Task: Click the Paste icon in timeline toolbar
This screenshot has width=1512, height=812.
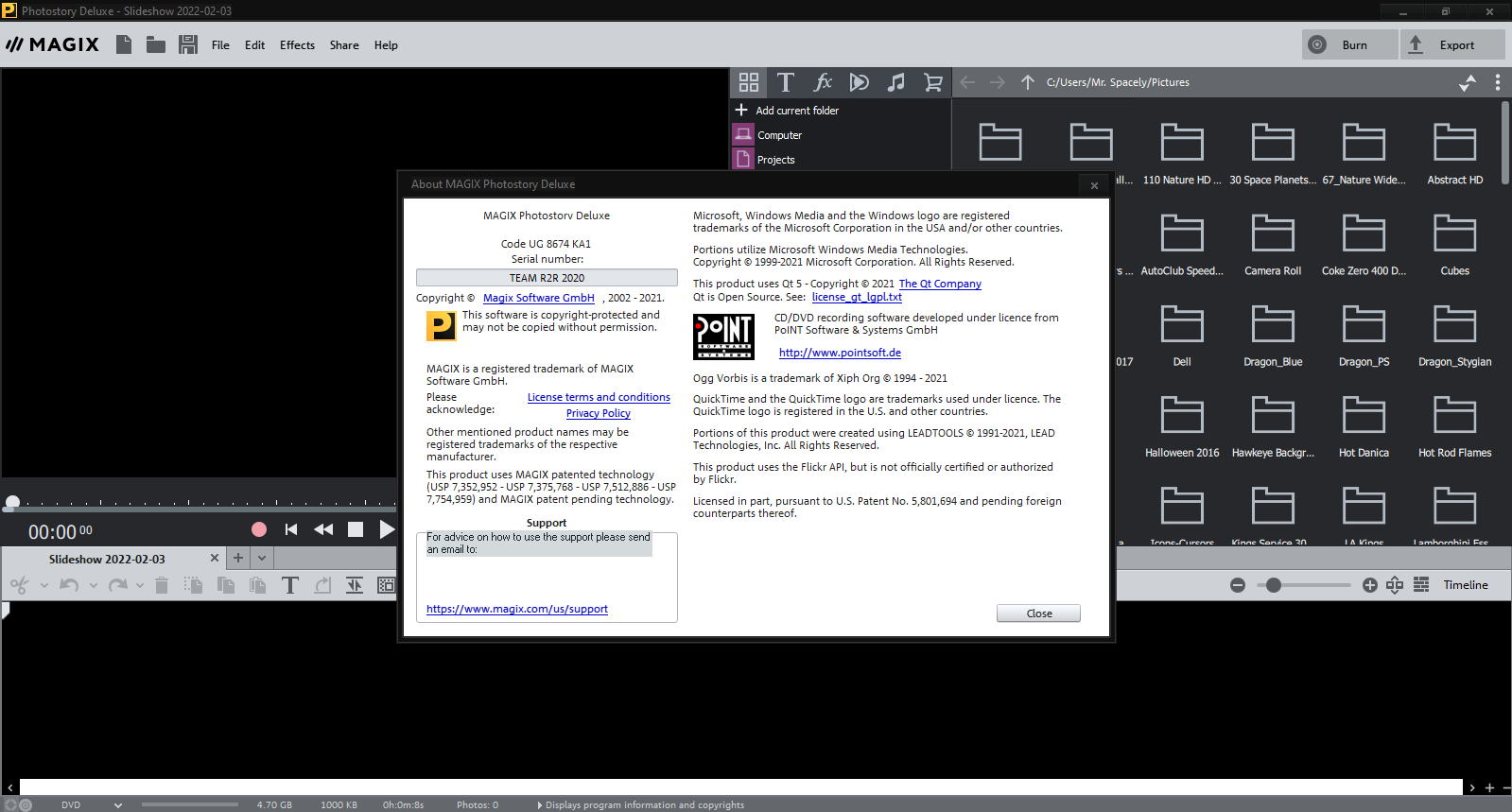Action: [x=257, y=585]
